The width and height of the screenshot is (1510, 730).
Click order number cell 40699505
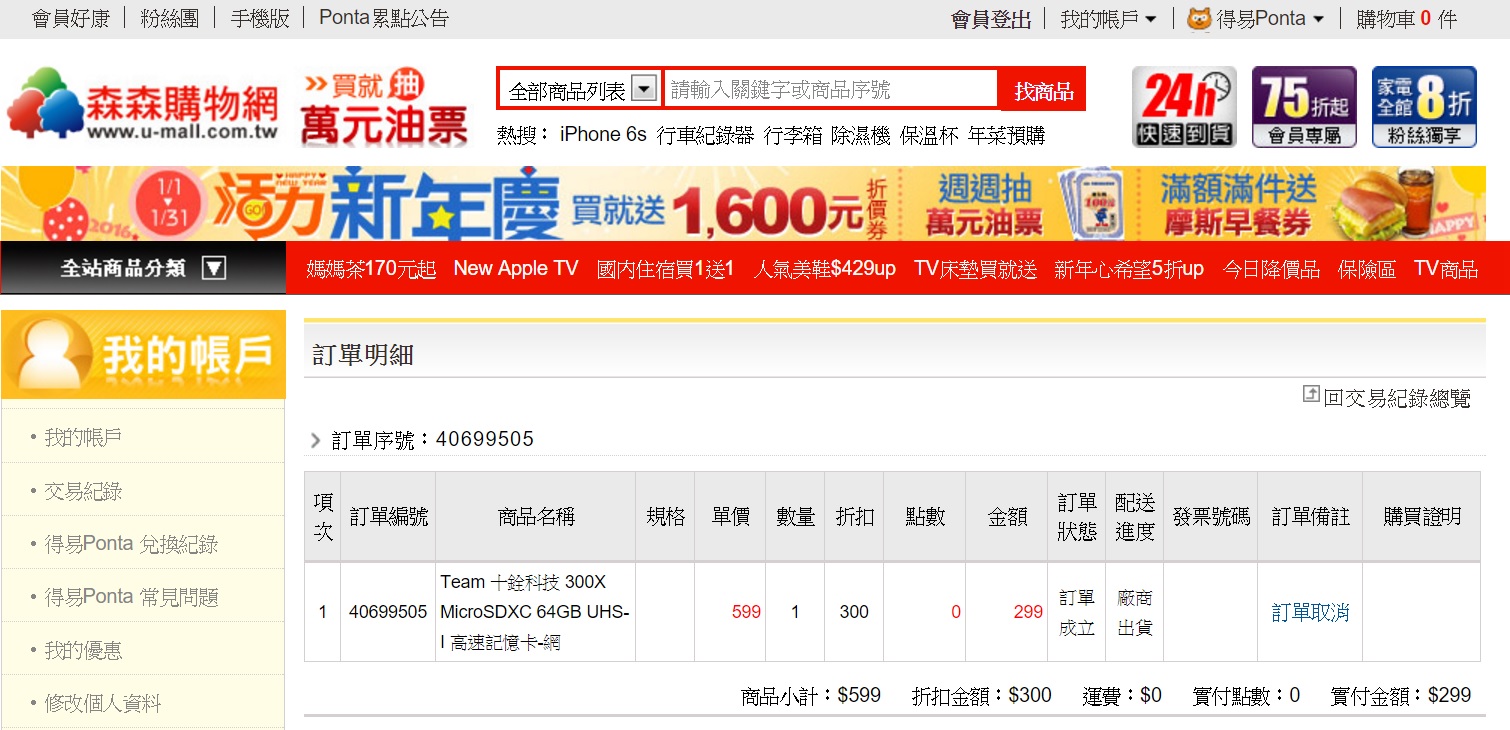click(388, 612)
